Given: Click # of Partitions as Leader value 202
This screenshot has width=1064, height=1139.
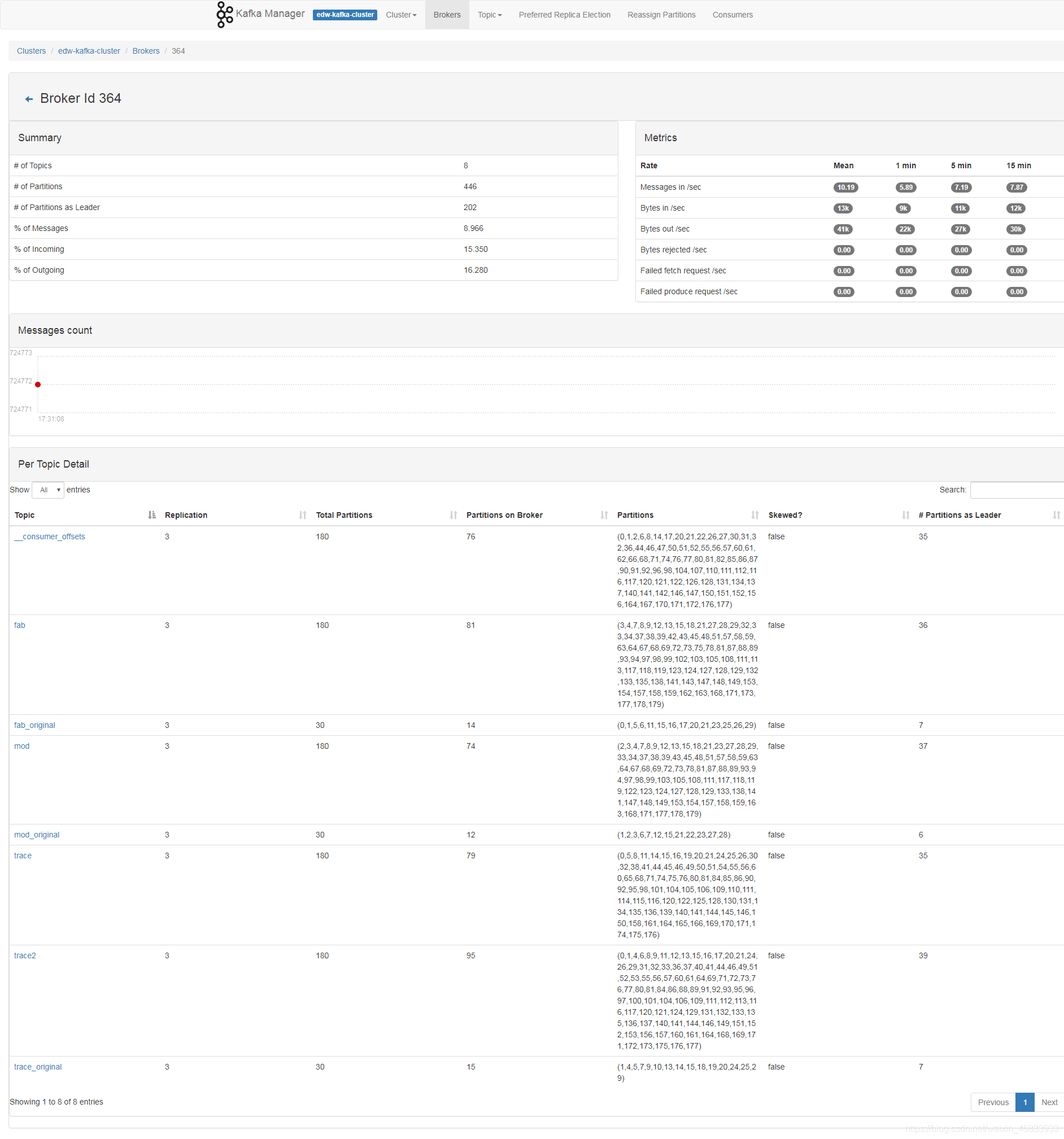Looking at the screenshot, I should (470, 207).
